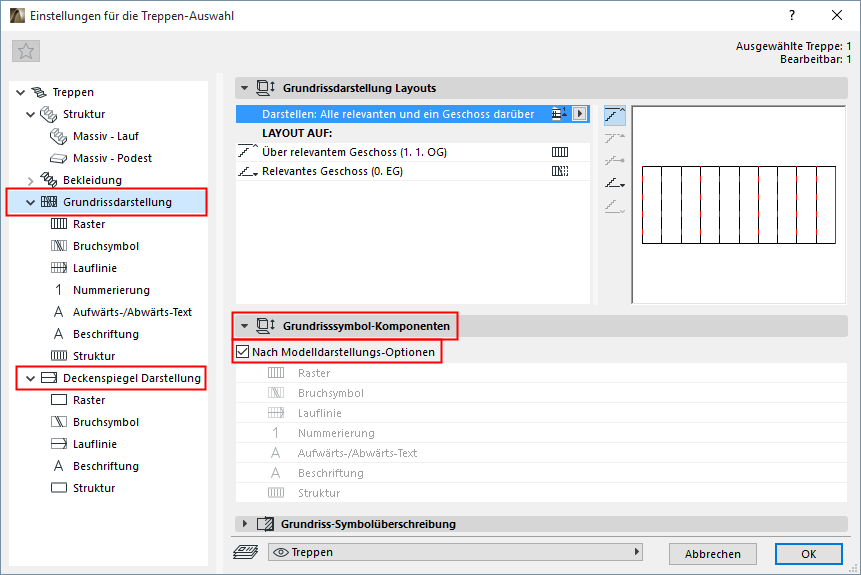Open the Darstellen row popup arrow
The height and width of the screenshot is (575, 861).
(x=579, y=114)
